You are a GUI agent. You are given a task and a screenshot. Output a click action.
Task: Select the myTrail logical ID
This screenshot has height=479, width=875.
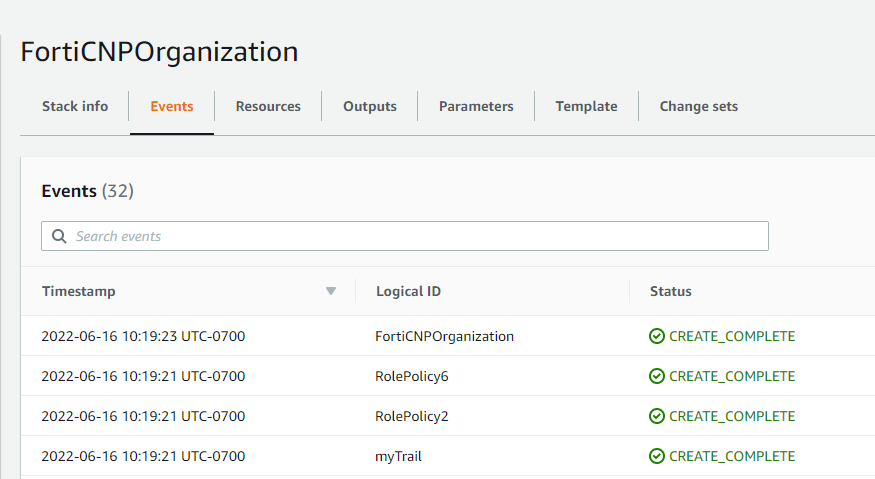(x=398, y=456)
